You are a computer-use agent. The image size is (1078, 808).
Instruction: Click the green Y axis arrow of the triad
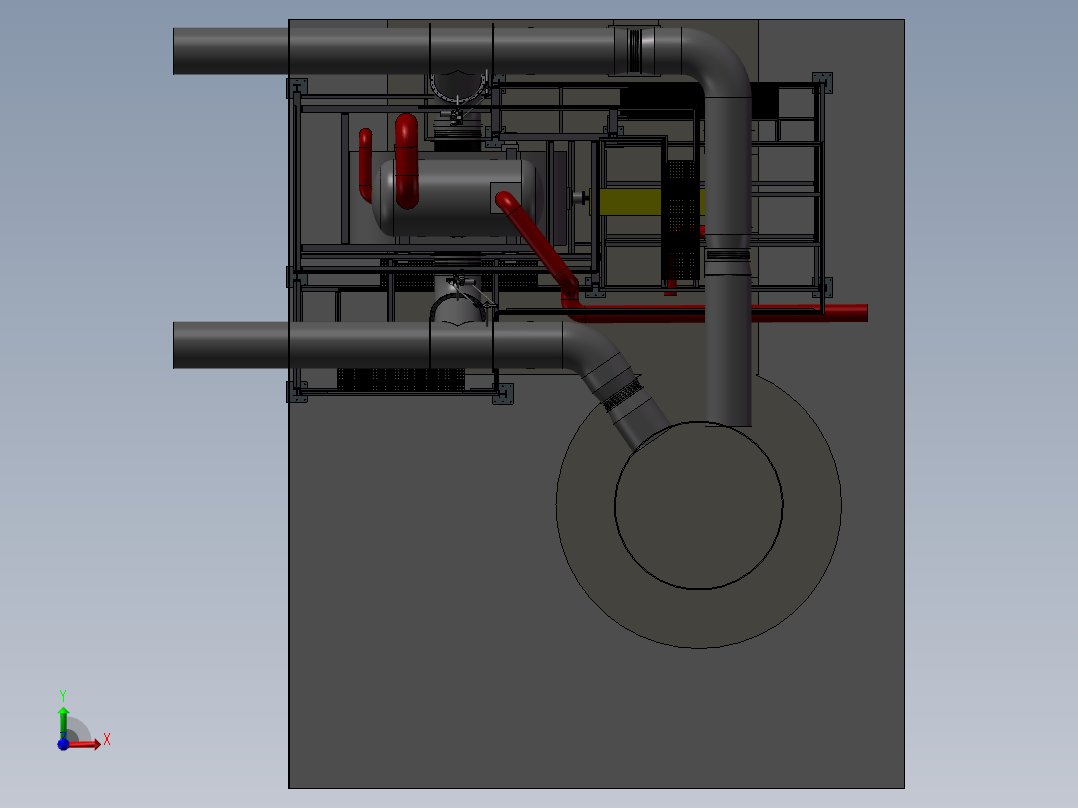(63, 721)
